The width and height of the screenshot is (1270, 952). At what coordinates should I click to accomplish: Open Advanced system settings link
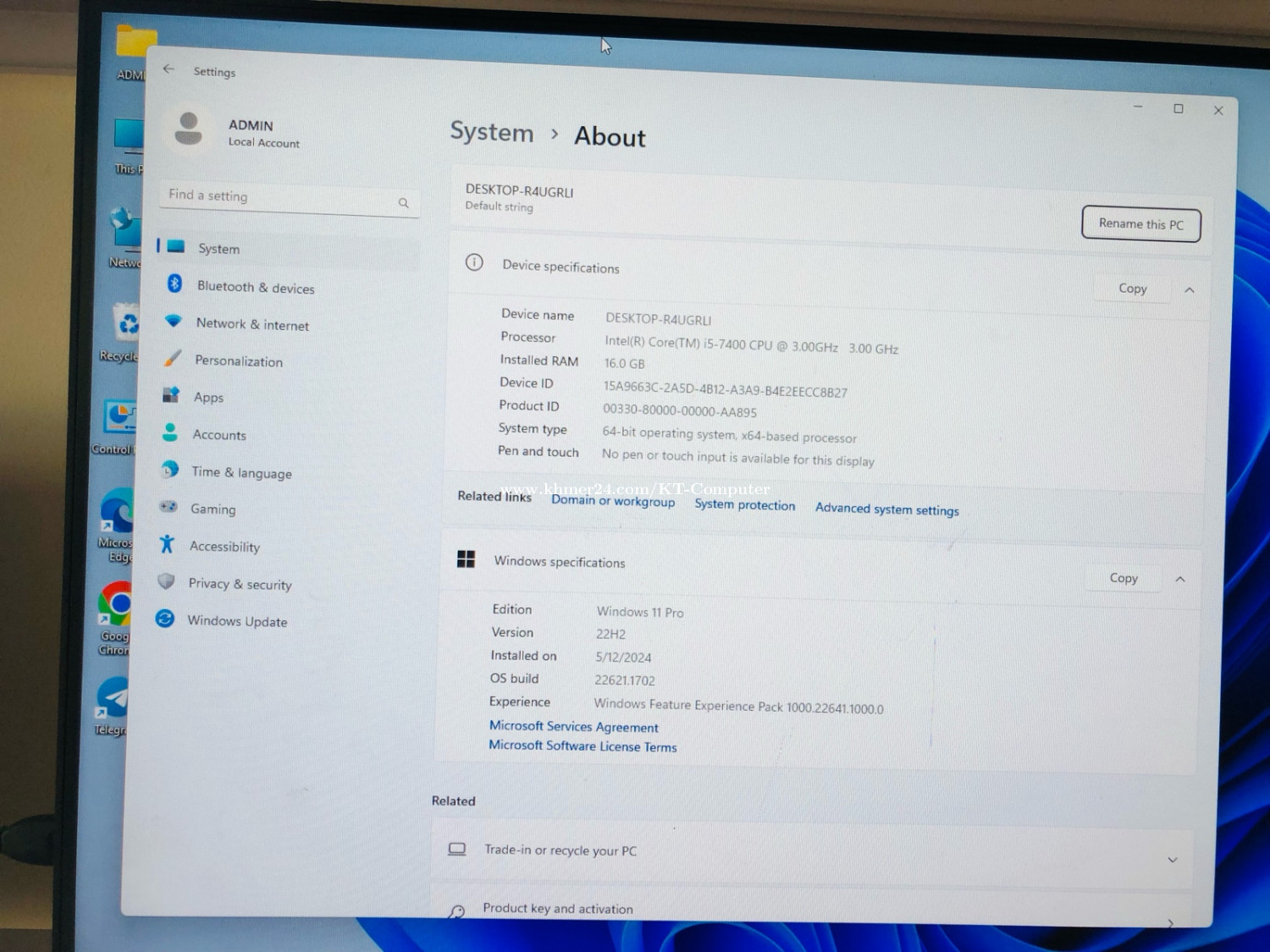pyautogui.click(x=886, y=509)
